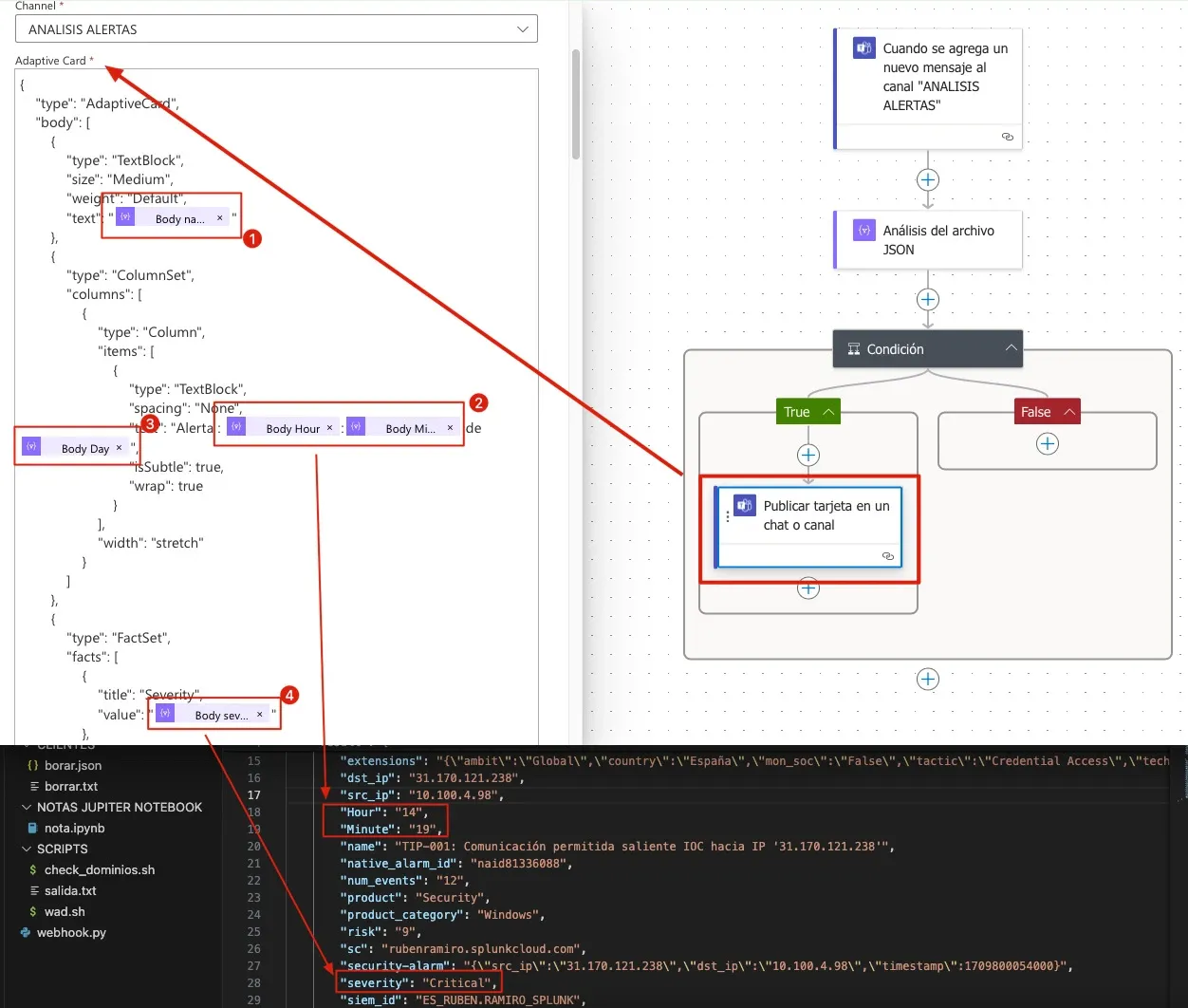Add a step below Análisis del archivo JSON
1188x1008 pixels.
[928, 299]
